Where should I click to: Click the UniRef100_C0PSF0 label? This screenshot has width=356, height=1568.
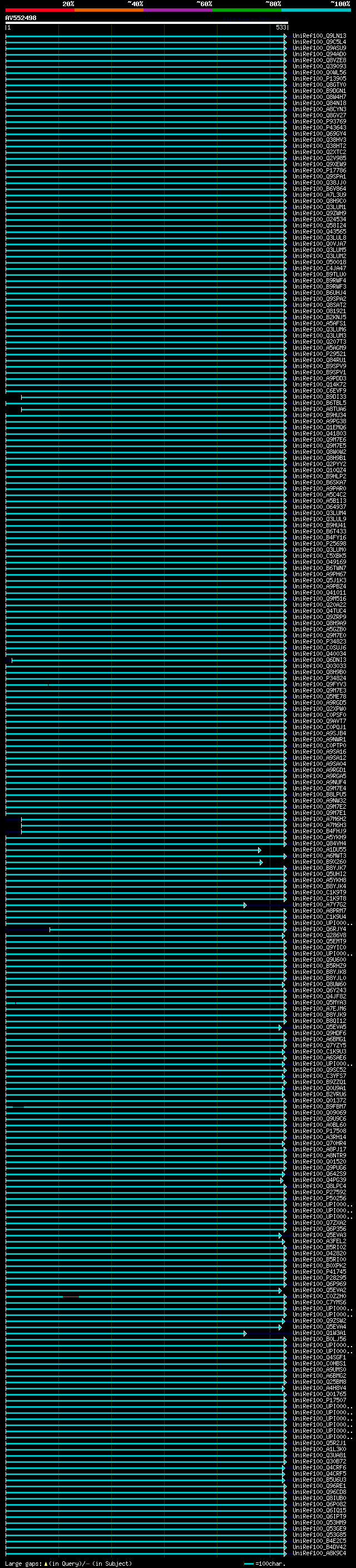tap(319, 715)
